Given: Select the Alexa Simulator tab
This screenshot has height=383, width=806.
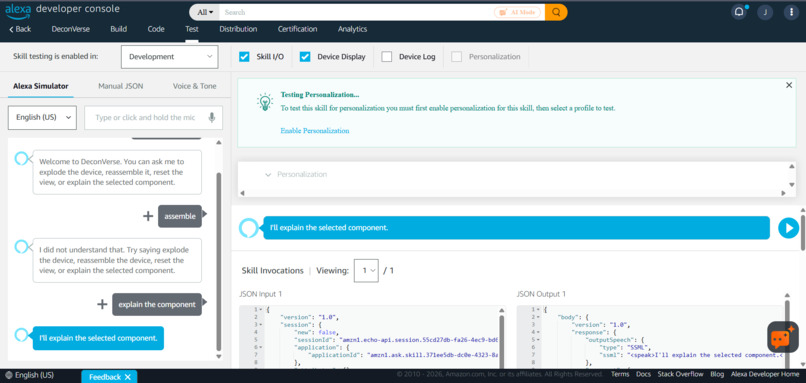Looking at the screenshot, I should point(41,86).
